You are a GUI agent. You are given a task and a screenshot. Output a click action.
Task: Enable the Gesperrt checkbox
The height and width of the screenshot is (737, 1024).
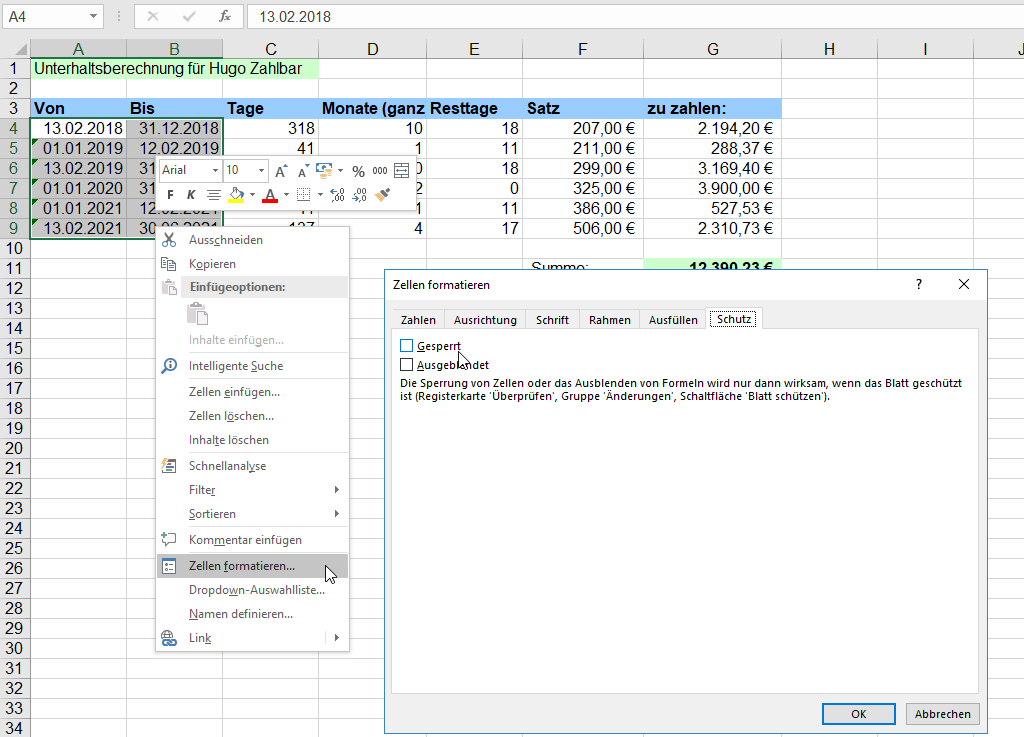(x=406, y=346)
